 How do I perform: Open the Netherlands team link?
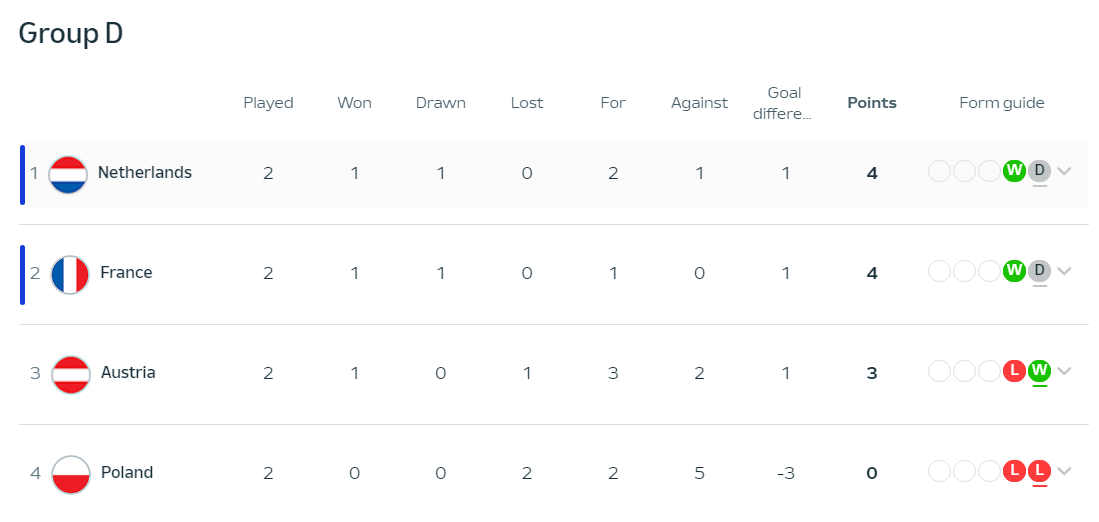[x=144, y=173]
